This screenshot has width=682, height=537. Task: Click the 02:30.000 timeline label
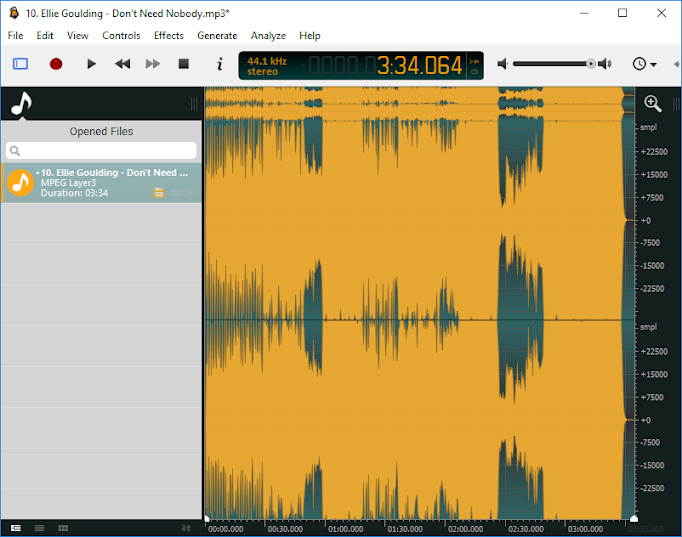pyautogui.click(x=525, y=529)
